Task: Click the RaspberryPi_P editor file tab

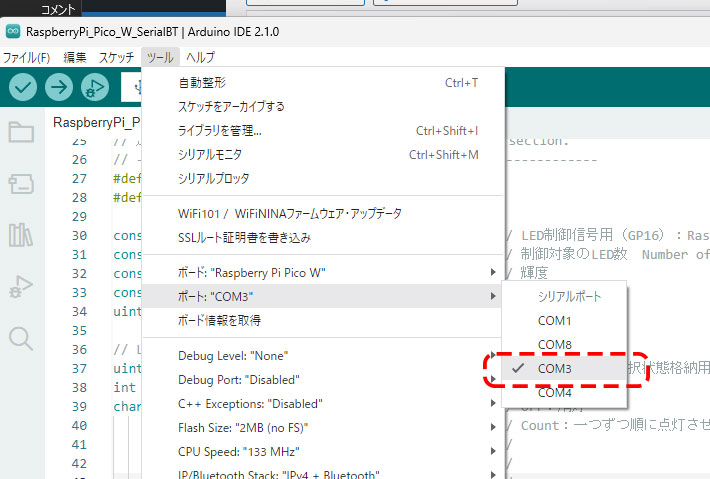Action: point(96,122)
